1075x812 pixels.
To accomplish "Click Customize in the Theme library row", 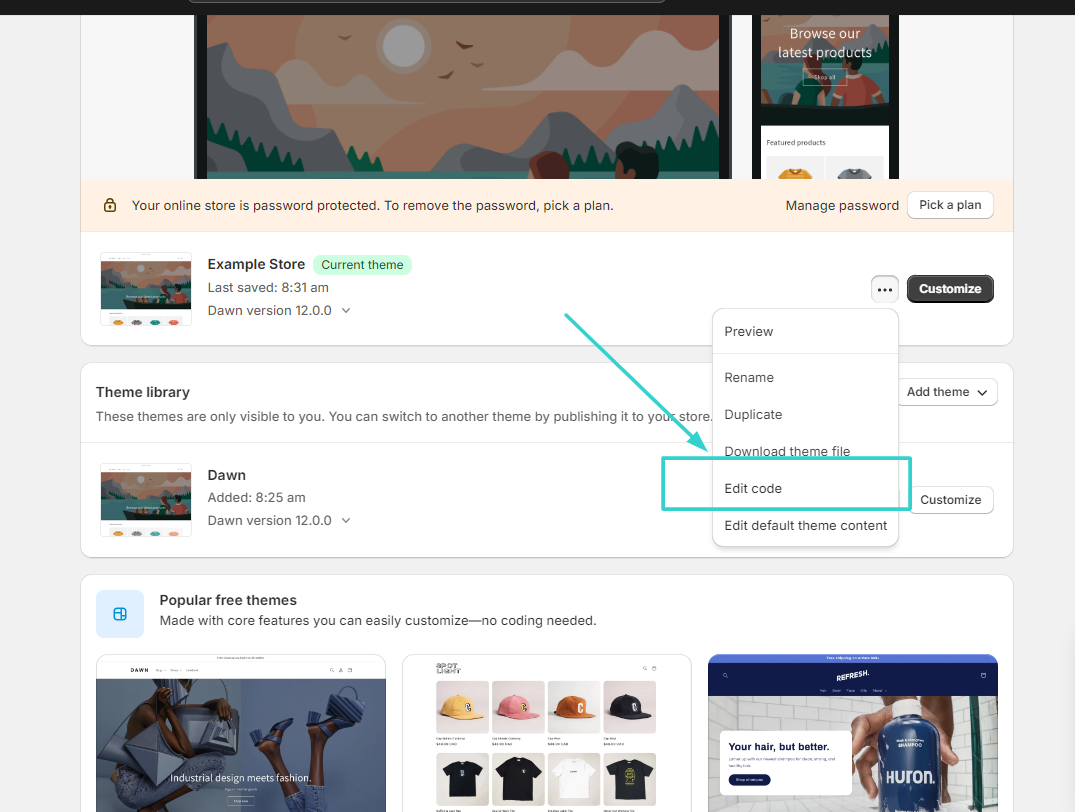I will 950,500.
